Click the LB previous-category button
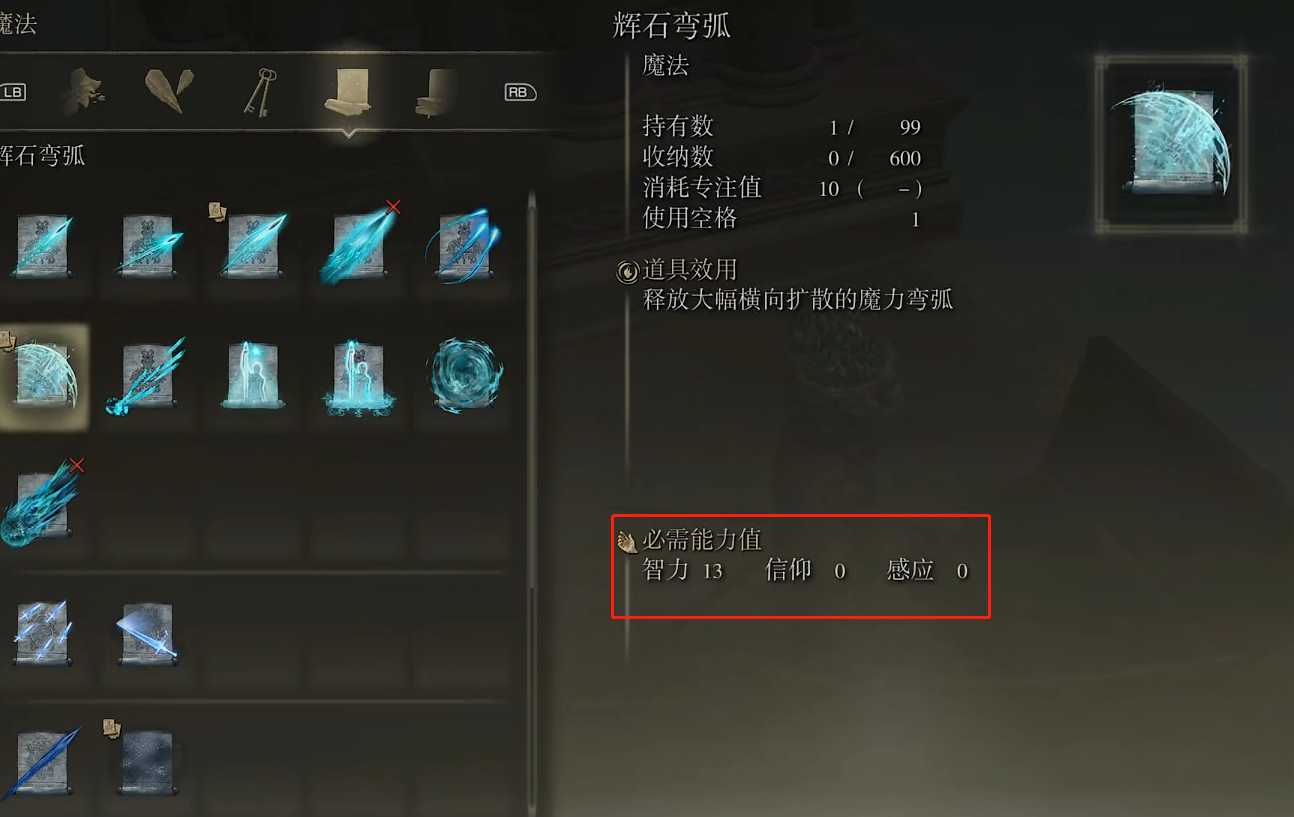The width and height of the screenshot is (1294, 817). (13, 93)
